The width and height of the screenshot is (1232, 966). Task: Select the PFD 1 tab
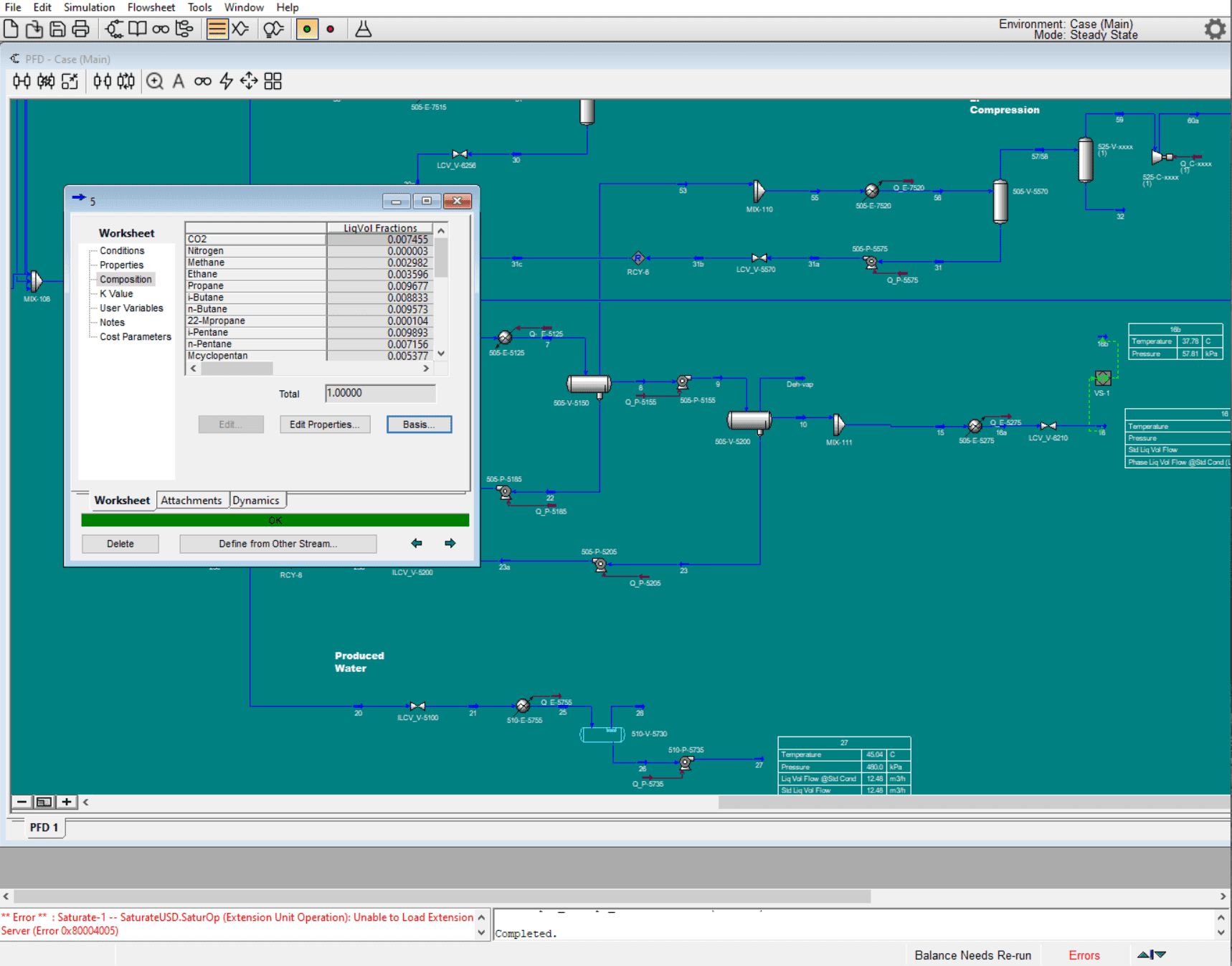[x=44, y=828]
